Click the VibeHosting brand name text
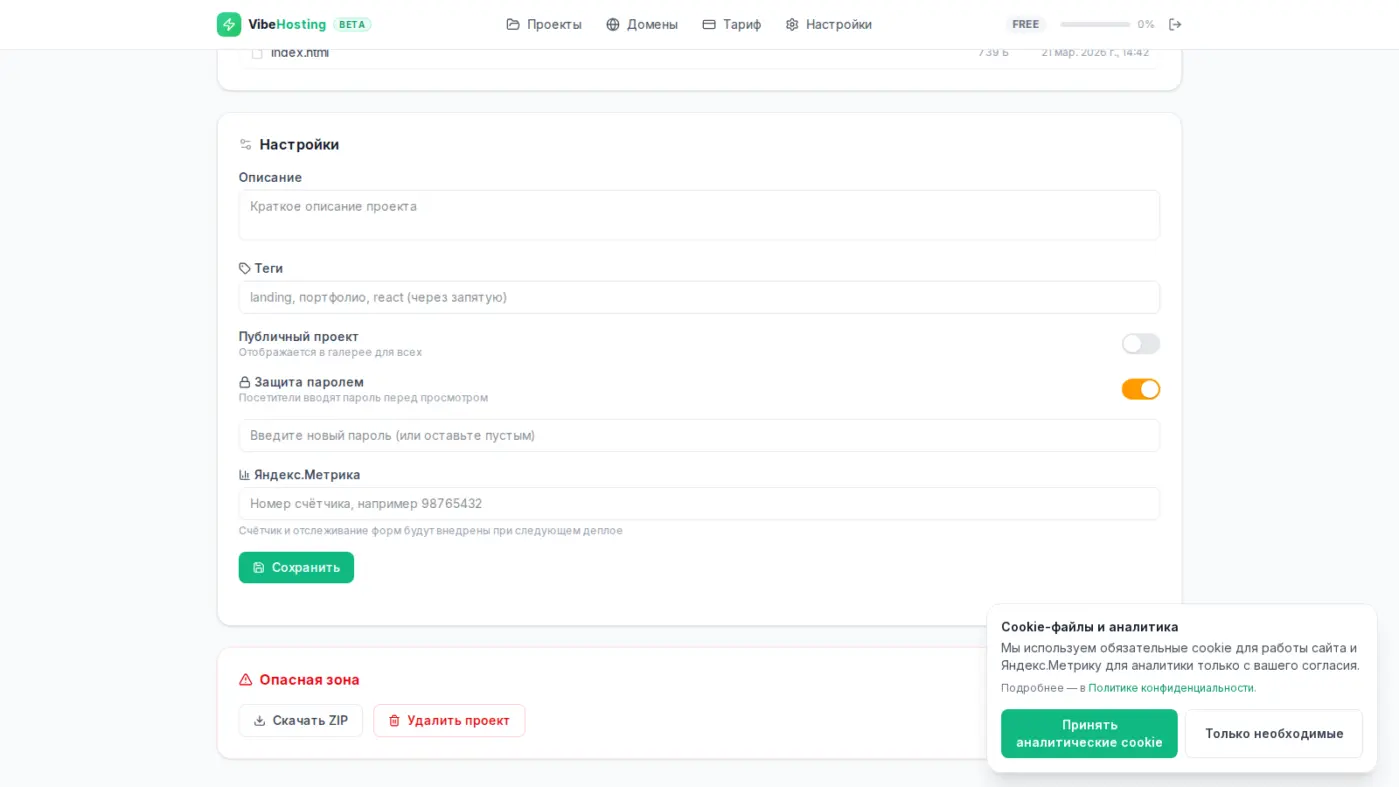The width and height of the screenshot is (1399, 787). 287,24
